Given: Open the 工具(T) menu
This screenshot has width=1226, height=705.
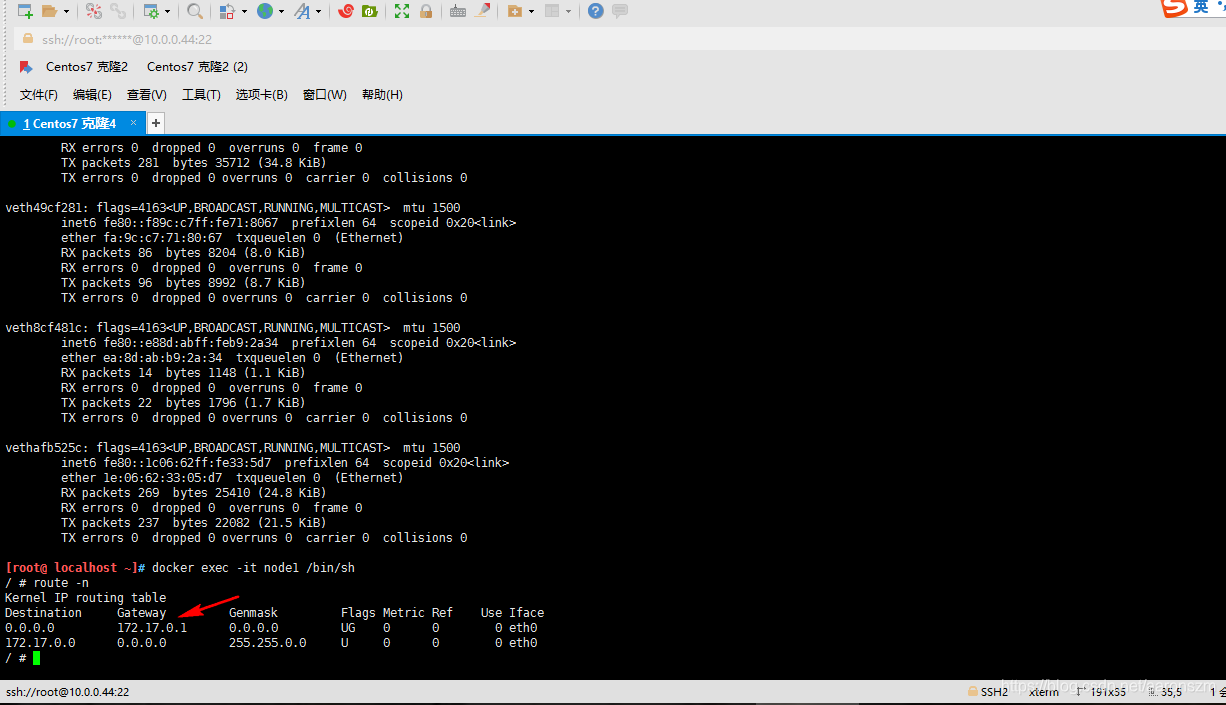Looking at the screenshot, I should click(201, 95).
